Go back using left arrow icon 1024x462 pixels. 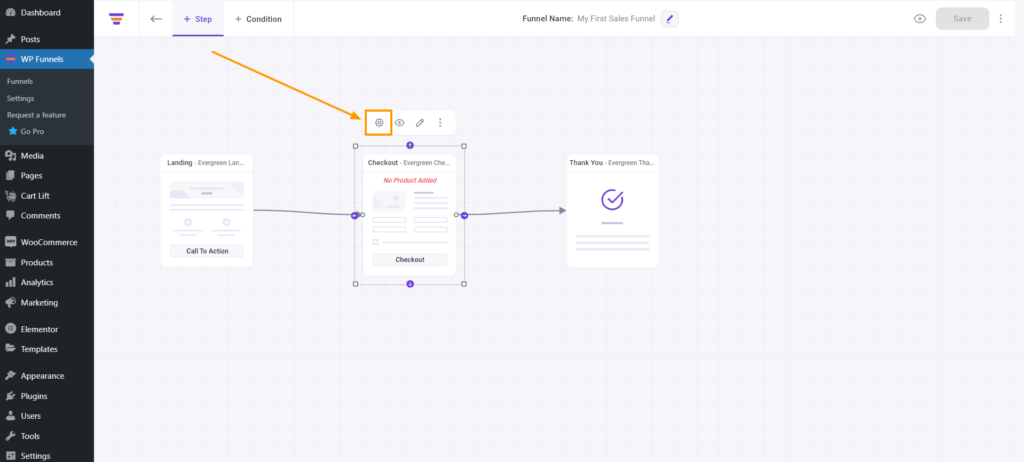coord(155,19)
